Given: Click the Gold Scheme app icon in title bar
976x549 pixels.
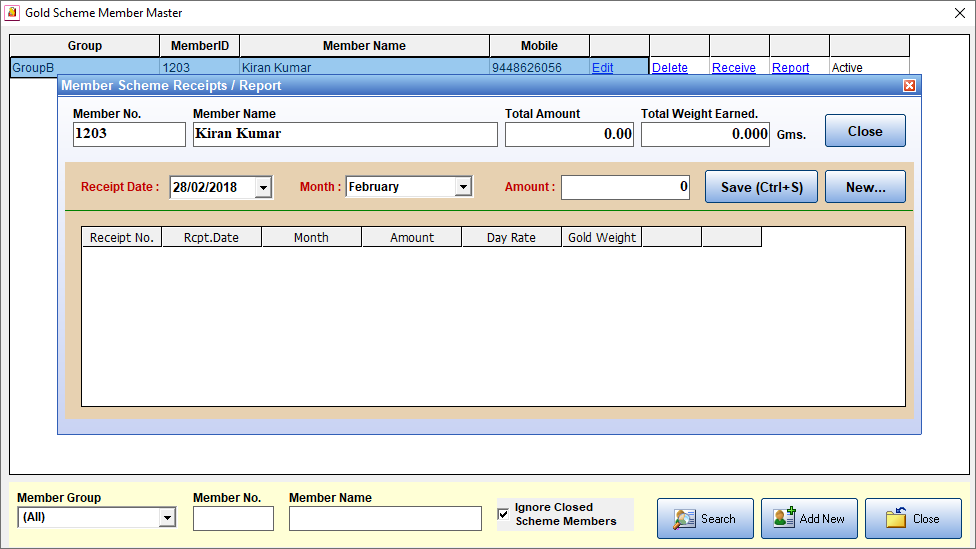Looking at the screenshot, I should (x=11, y=13).
